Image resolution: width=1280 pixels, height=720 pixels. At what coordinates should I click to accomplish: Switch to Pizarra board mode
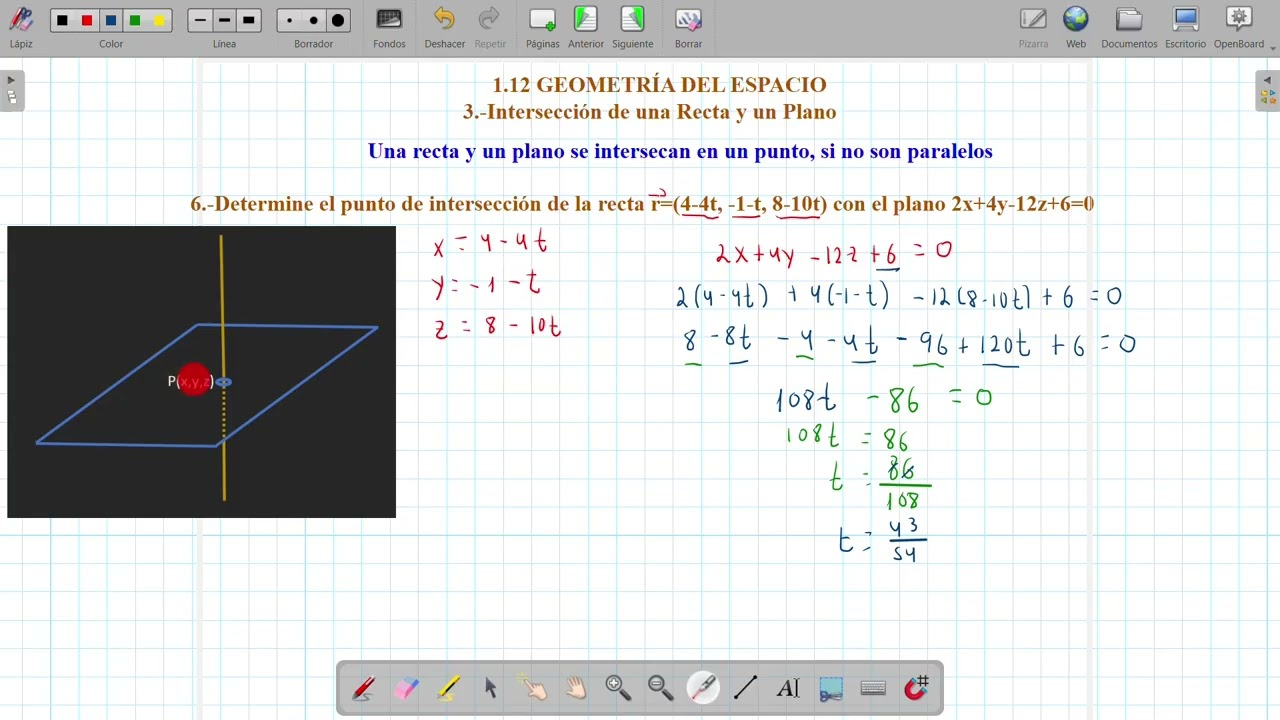[x=1033, y=26]
